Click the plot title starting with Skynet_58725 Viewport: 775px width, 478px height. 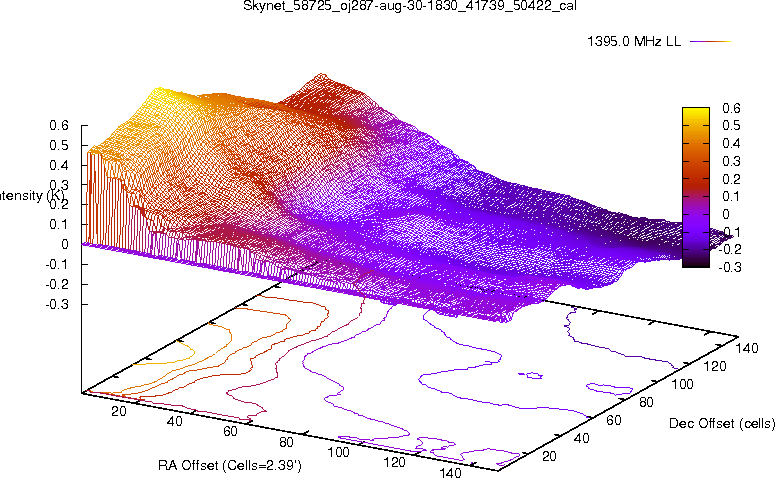(x=410, y=6)
